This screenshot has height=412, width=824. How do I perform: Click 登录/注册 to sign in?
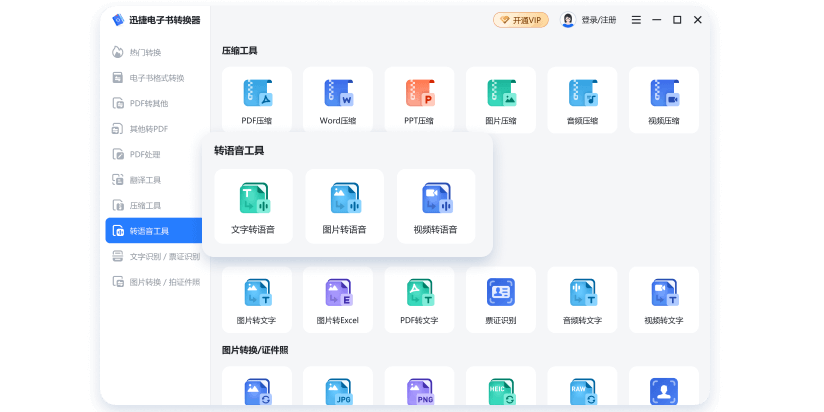pos(590,20)
